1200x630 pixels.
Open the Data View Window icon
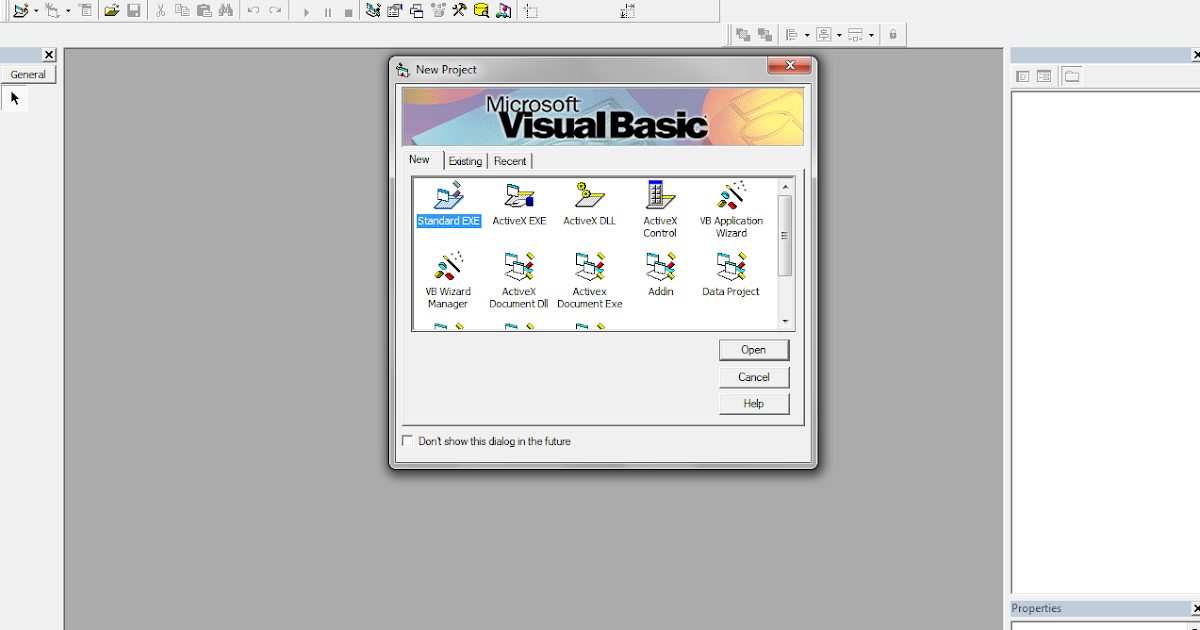click(x=482, y=11)
